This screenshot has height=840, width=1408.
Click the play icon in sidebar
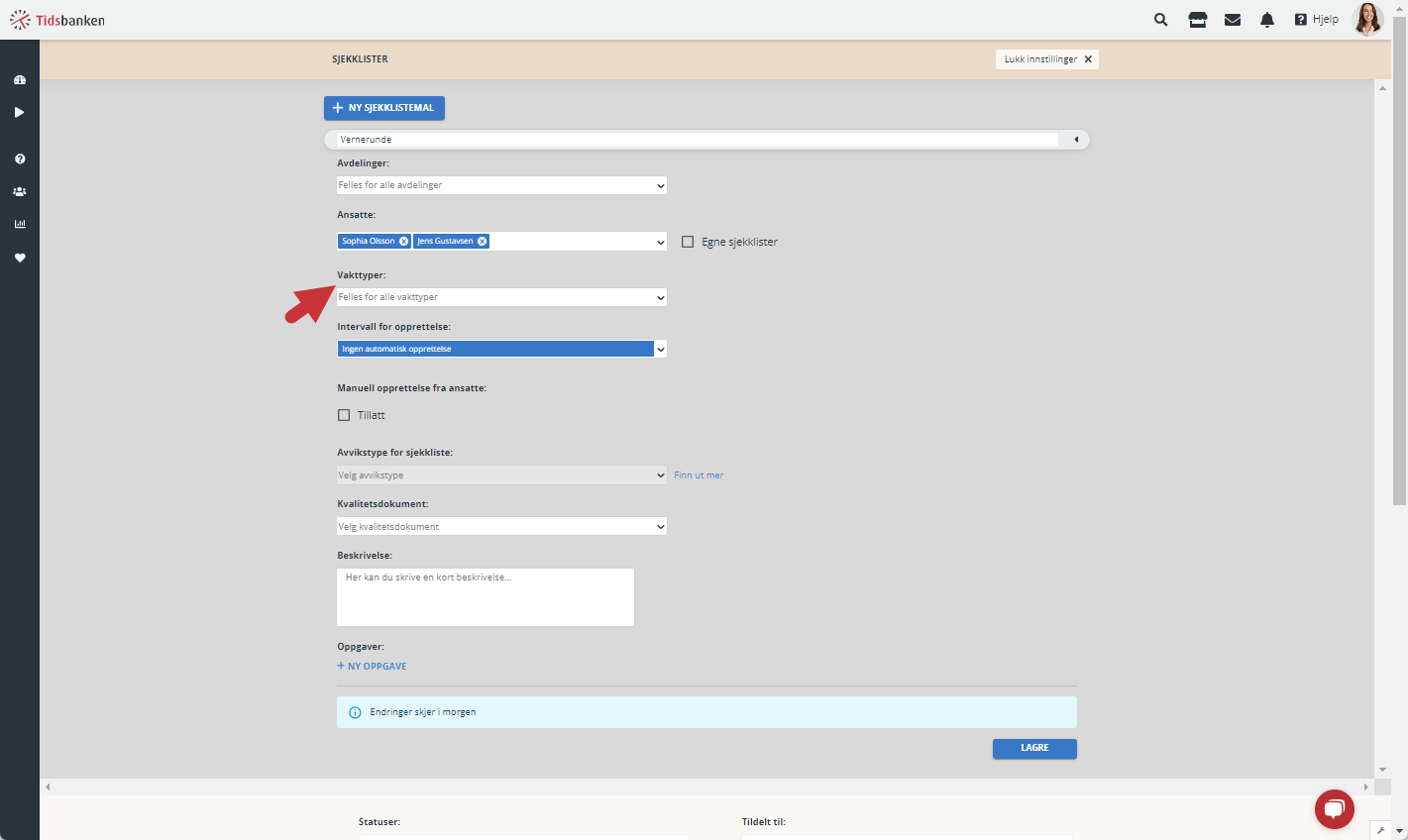20,113
